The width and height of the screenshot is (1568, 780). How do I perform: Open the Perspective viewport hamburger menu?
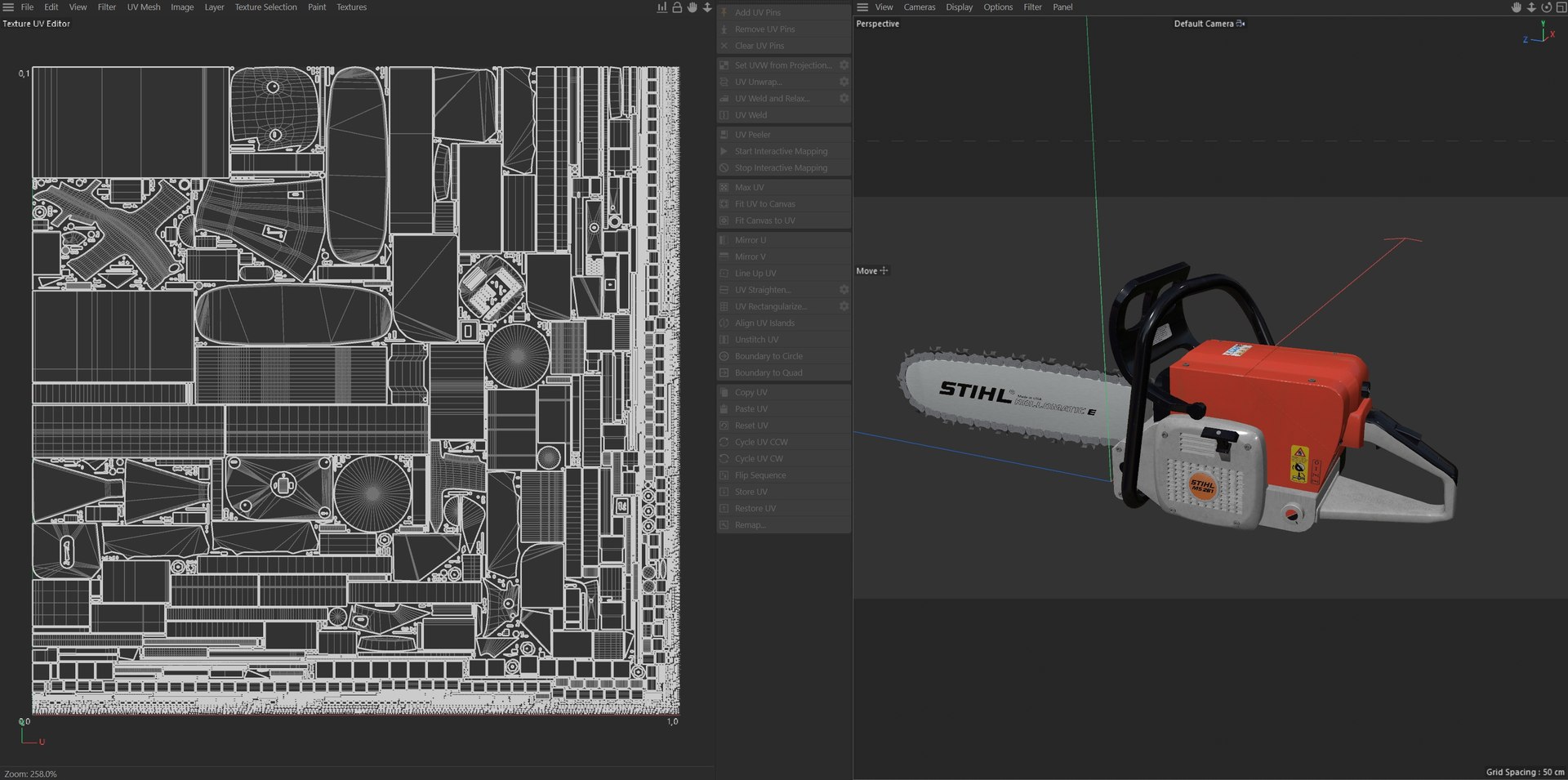pos(862,7)
